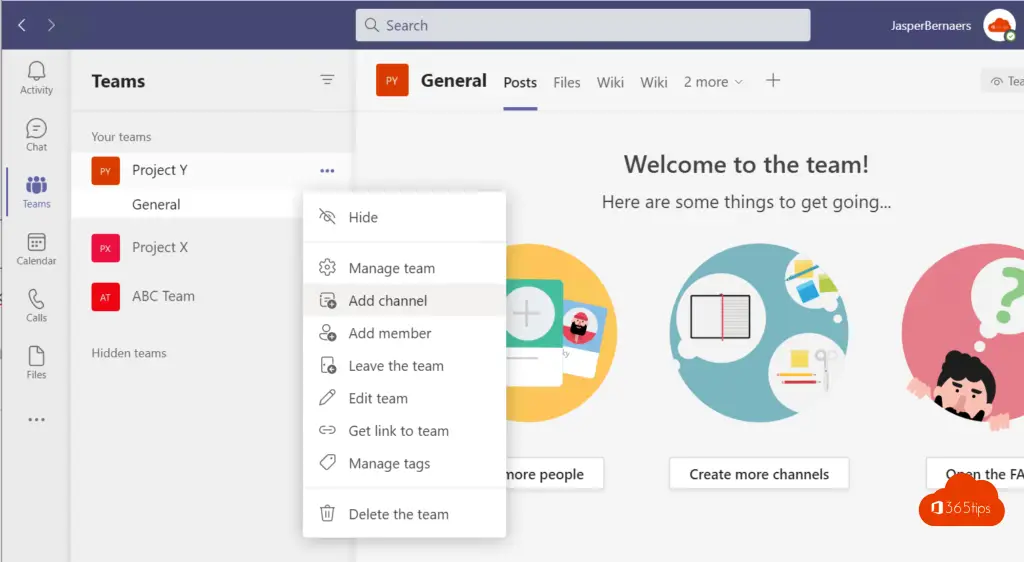Choose Add channel from context menu

387,301
